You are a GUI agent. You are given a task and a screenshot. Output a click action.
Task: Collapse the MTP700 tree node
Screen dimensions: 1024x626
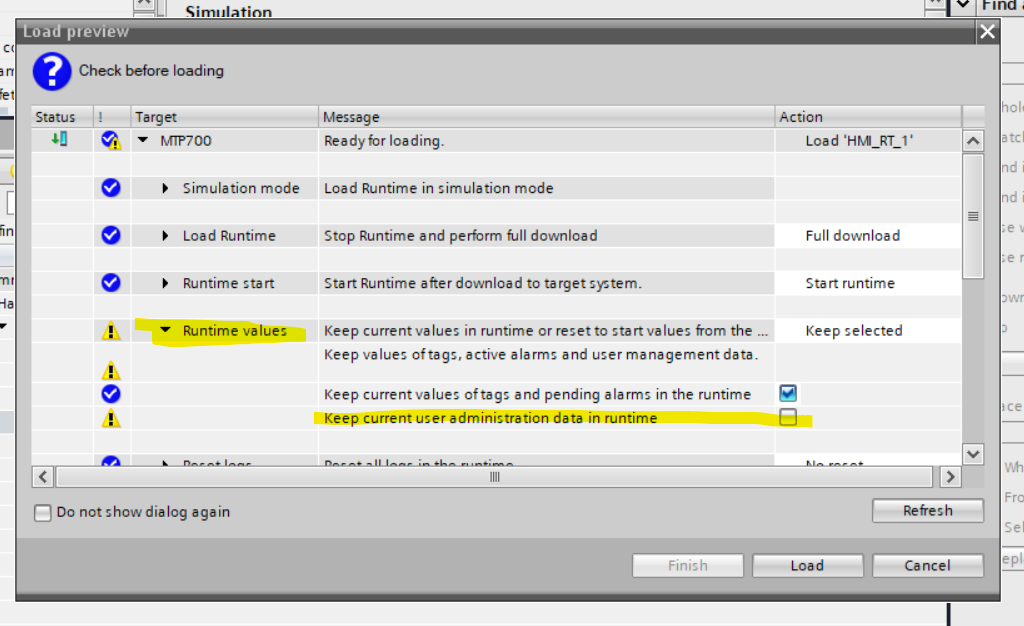(143, 141)
